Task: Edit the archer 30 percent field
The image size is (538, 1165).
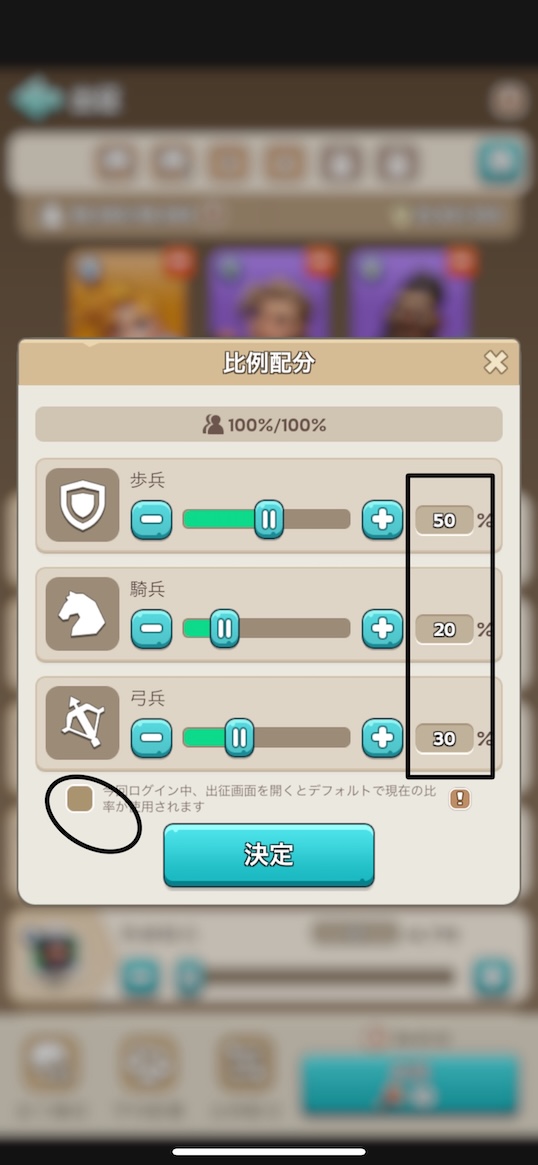Action: [444, 739]
